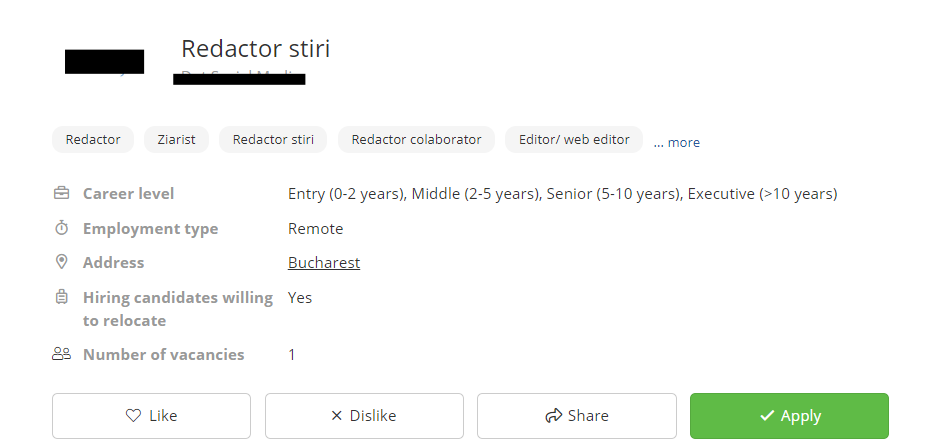This screenshot has height=439, width=931.
Task: Click the vacancies count number 1
Action: [292, 354]
